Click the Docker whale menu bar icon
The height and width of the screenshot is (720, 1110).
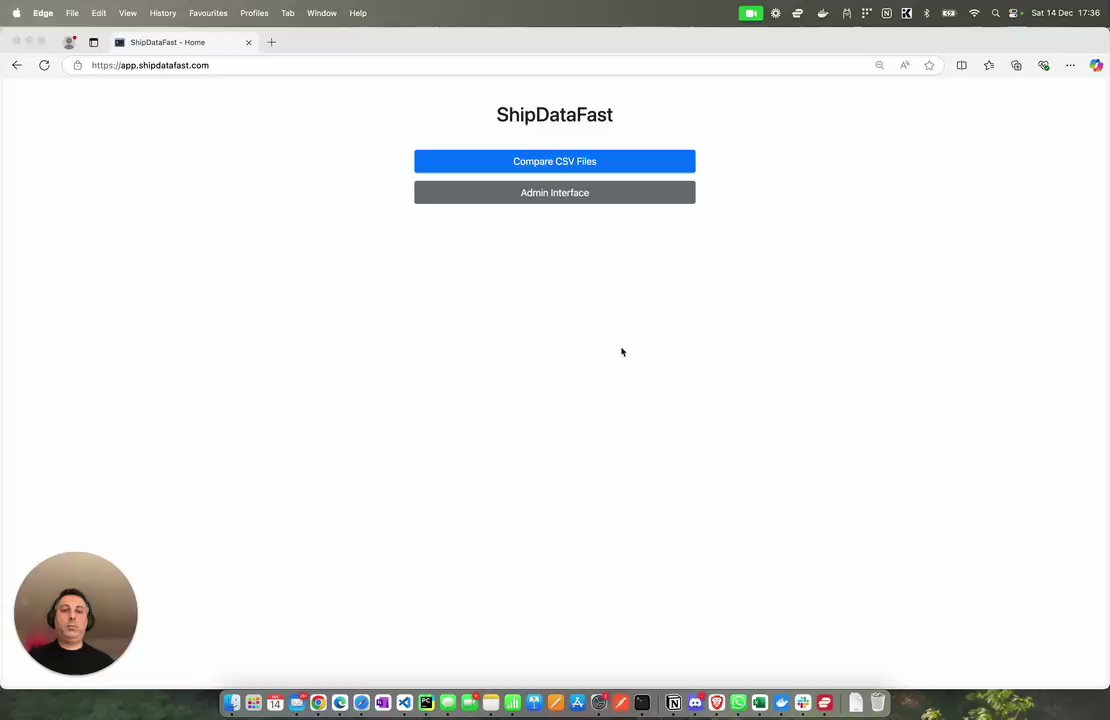(x=823, y=13)
